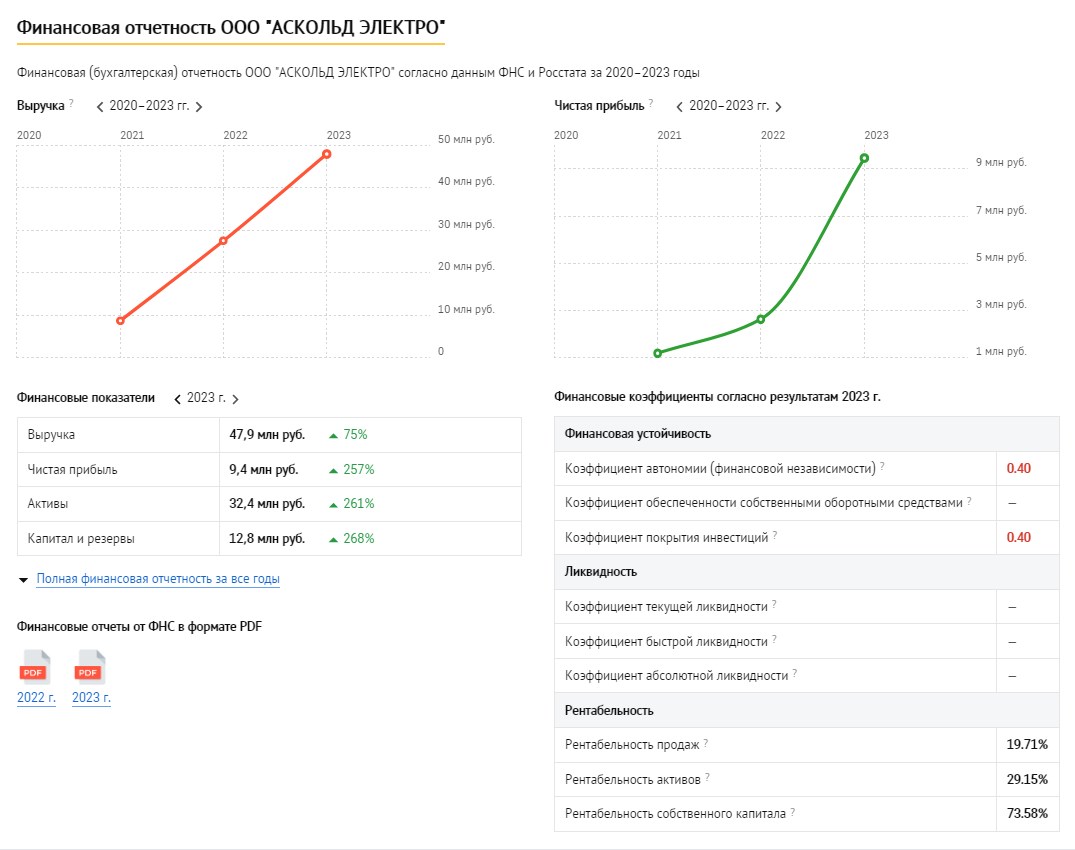1075x850 pixels.
Task: Click the 50 млн руб. axis label
Action: pyautogui.click(x=466, y=139)
